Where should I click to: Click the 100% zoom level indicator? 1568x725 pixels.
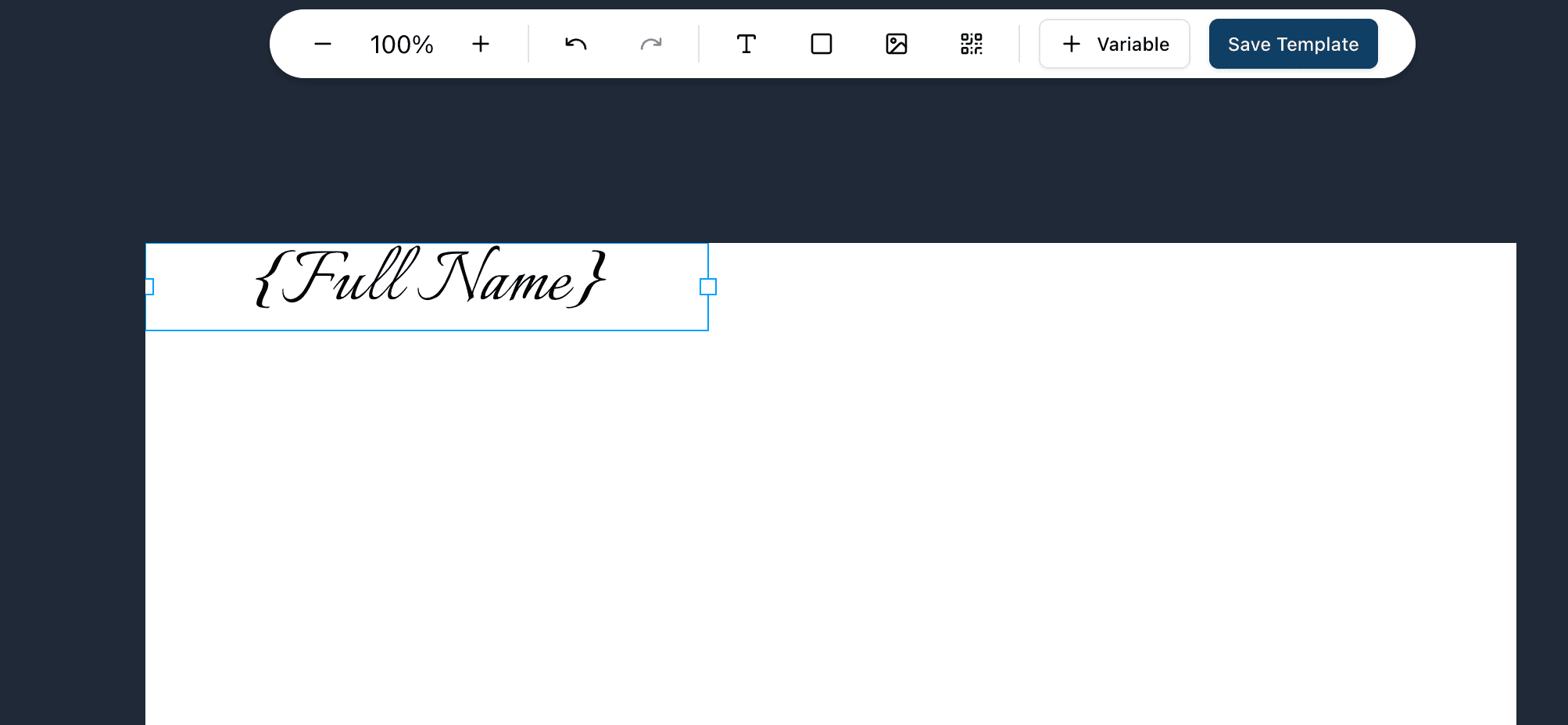tap(402, 45)
